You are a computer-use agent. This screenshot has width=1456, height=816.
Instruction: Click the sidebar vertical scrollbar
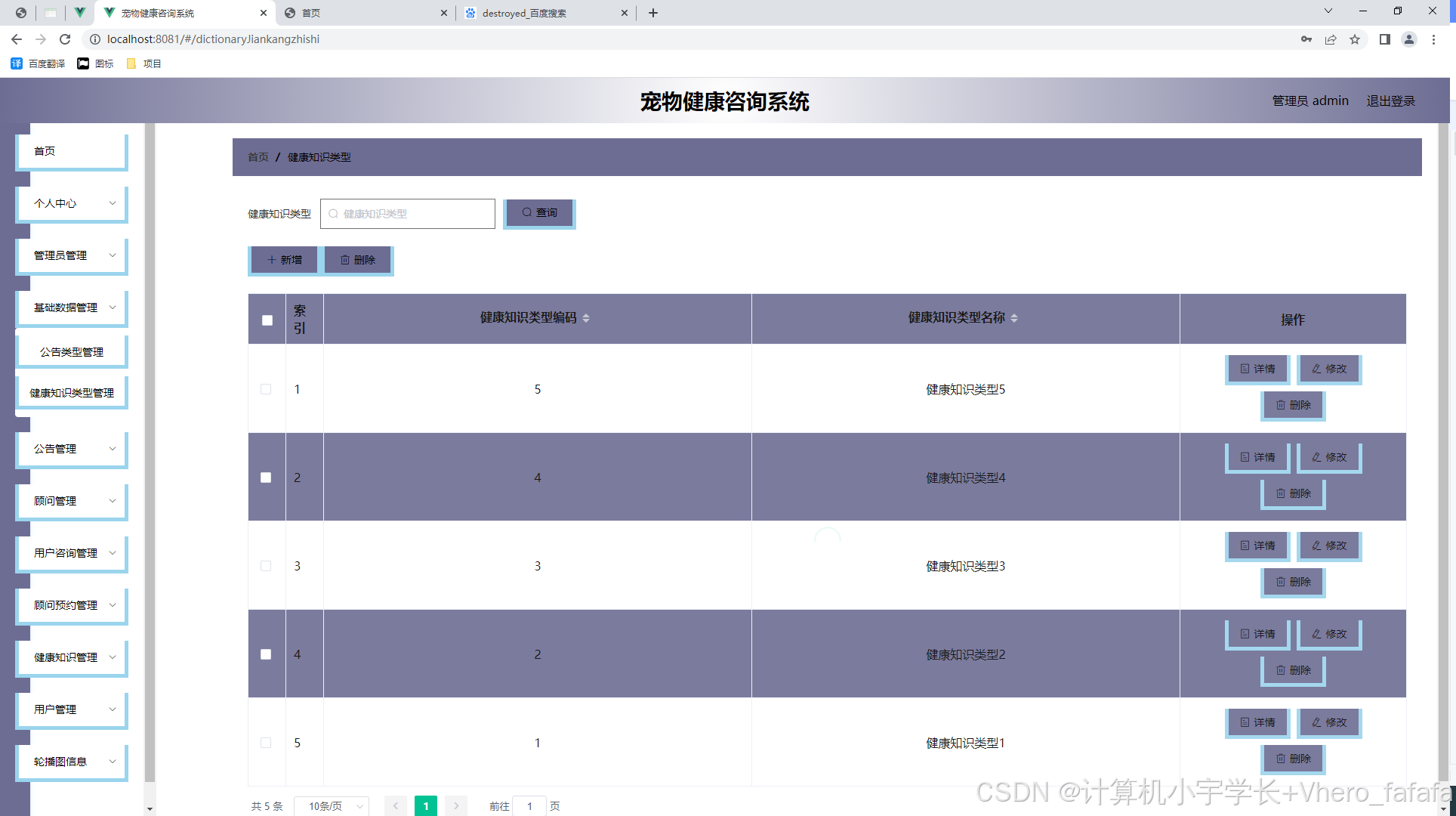click(x=150, y=453)
